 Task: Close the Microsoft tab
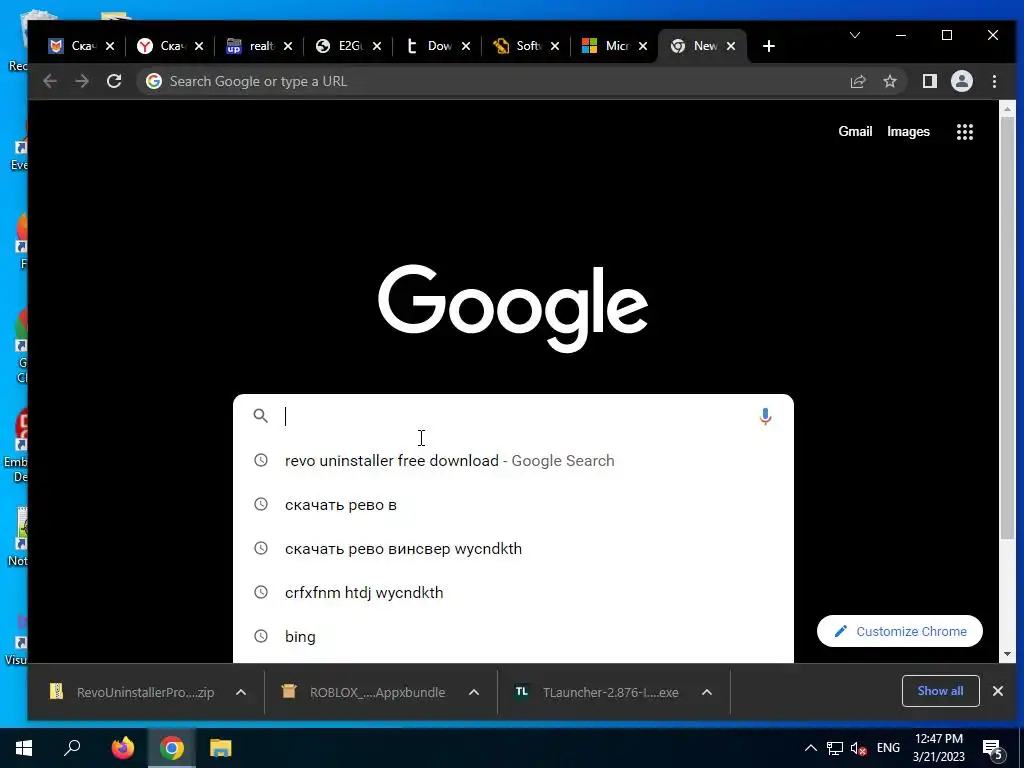pyautogui.click(x=643, y=46)
